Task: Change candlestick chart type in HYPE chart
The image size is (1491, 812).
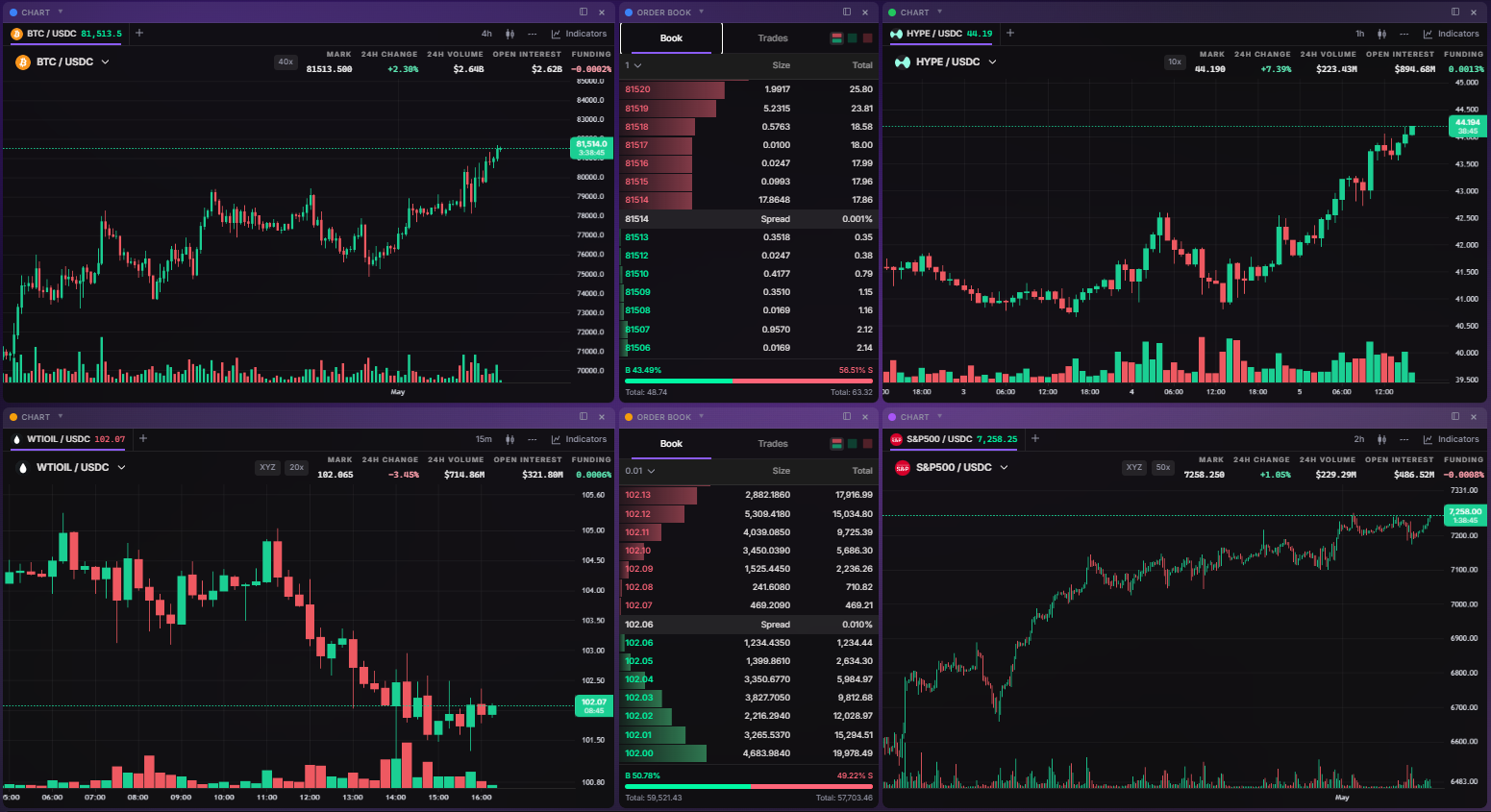Action: [1382, 34]
